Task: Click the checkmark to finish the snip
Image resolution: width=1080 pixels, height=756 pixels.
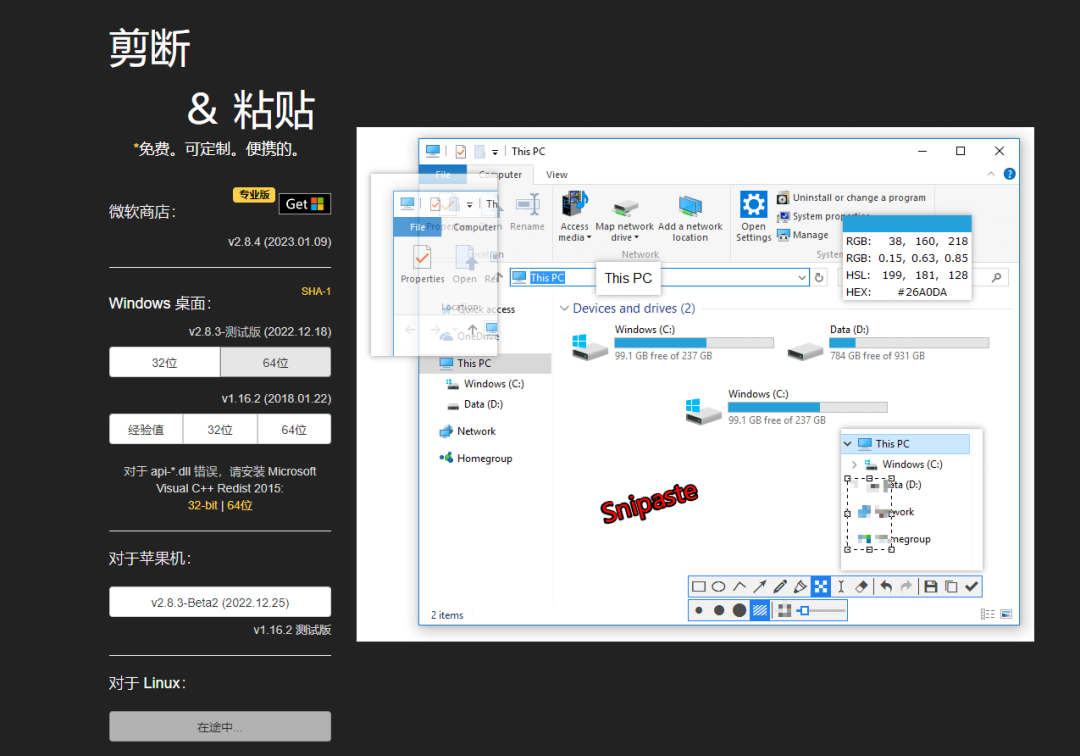Action: pos(971,587)
